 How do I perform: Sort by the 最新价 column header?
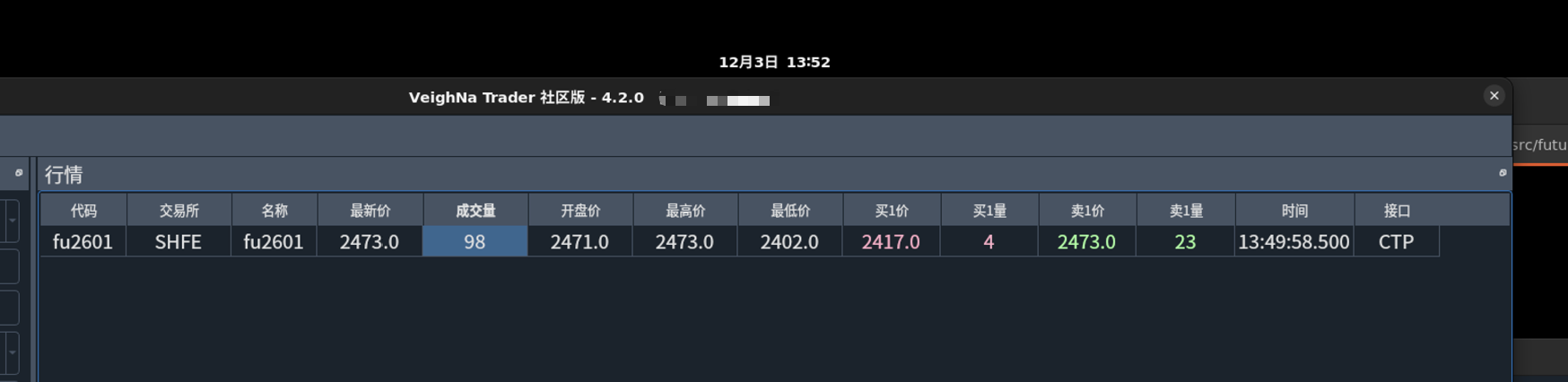pos(370,211)
